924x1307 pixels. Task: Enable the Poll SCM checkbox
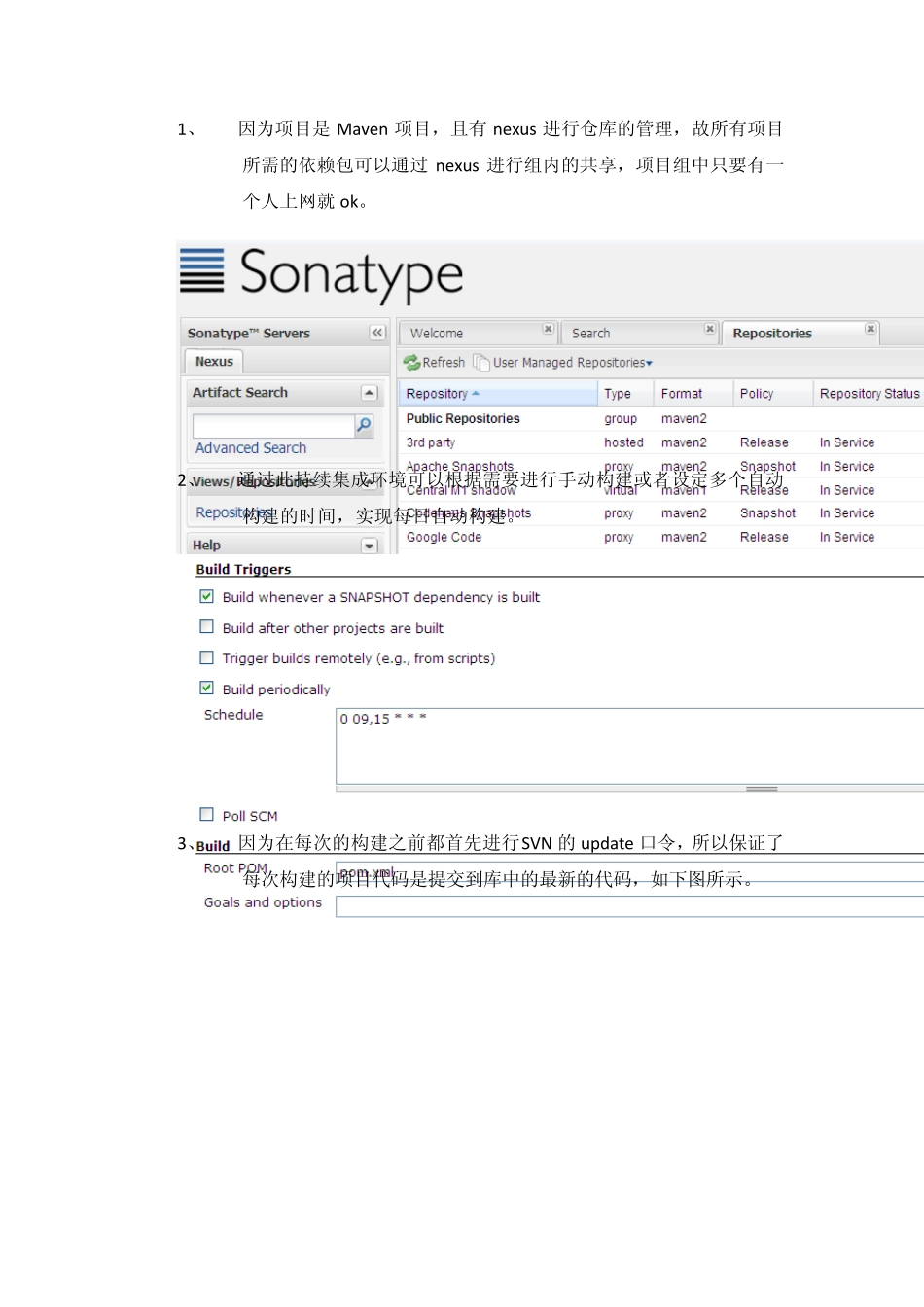206,814
